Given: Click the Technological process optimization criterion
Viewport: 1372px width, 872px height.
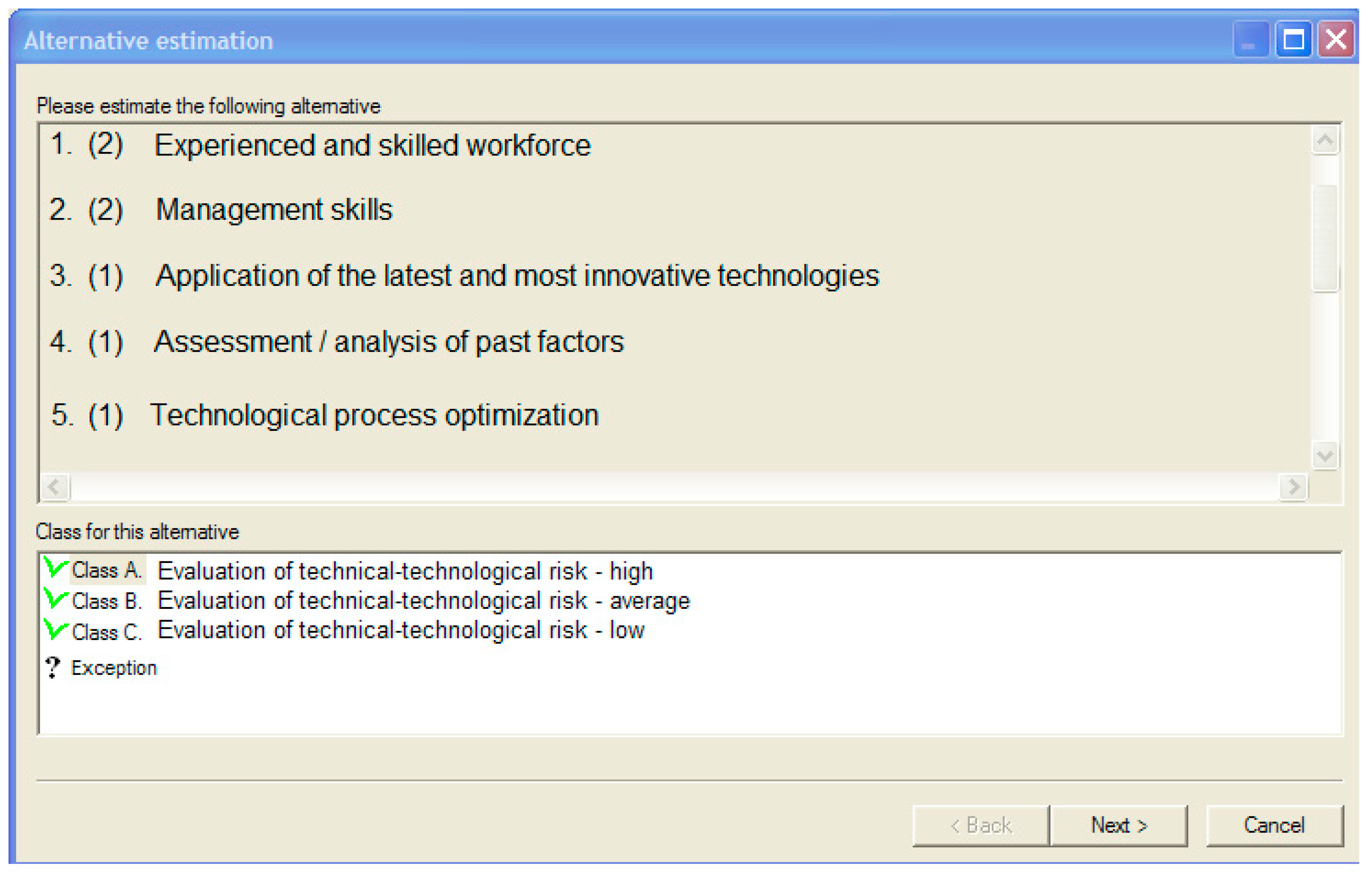Looking at the screenshot, I should click(374, 415).
